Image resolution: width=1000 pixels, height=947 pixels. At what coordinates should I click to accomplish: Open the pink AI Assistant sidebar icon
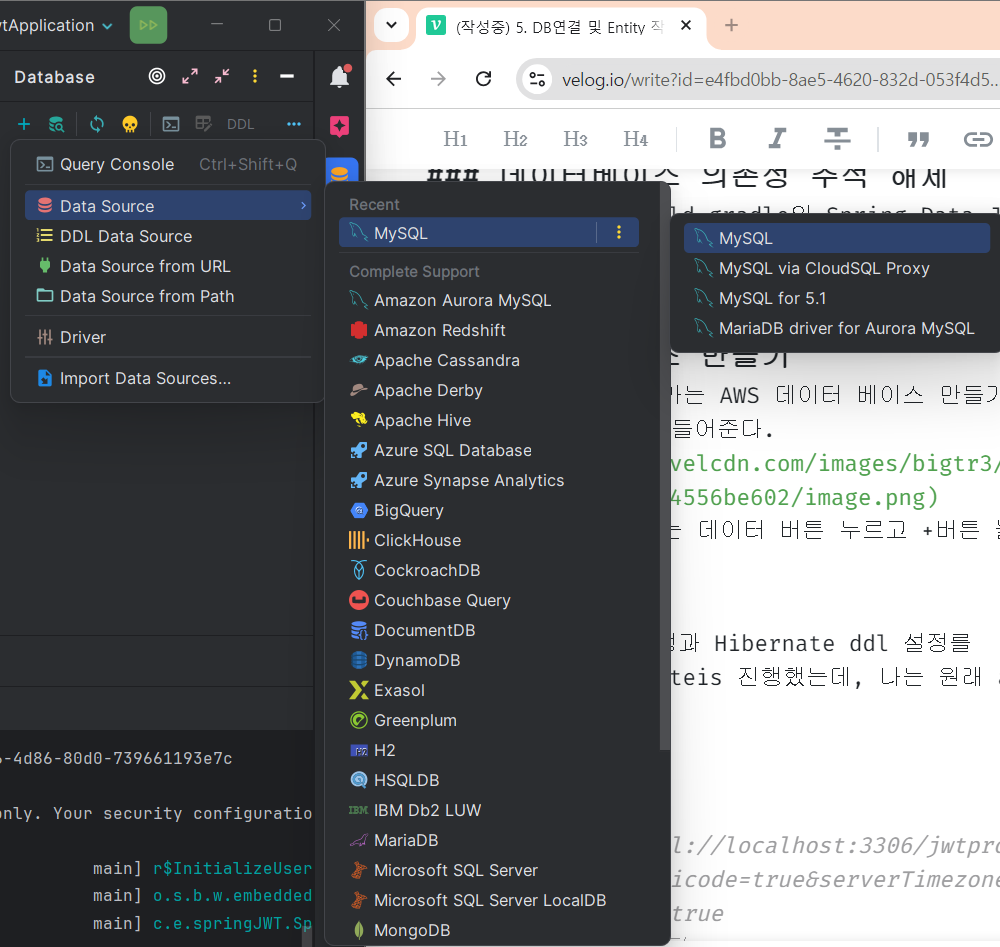click(340, 126)
